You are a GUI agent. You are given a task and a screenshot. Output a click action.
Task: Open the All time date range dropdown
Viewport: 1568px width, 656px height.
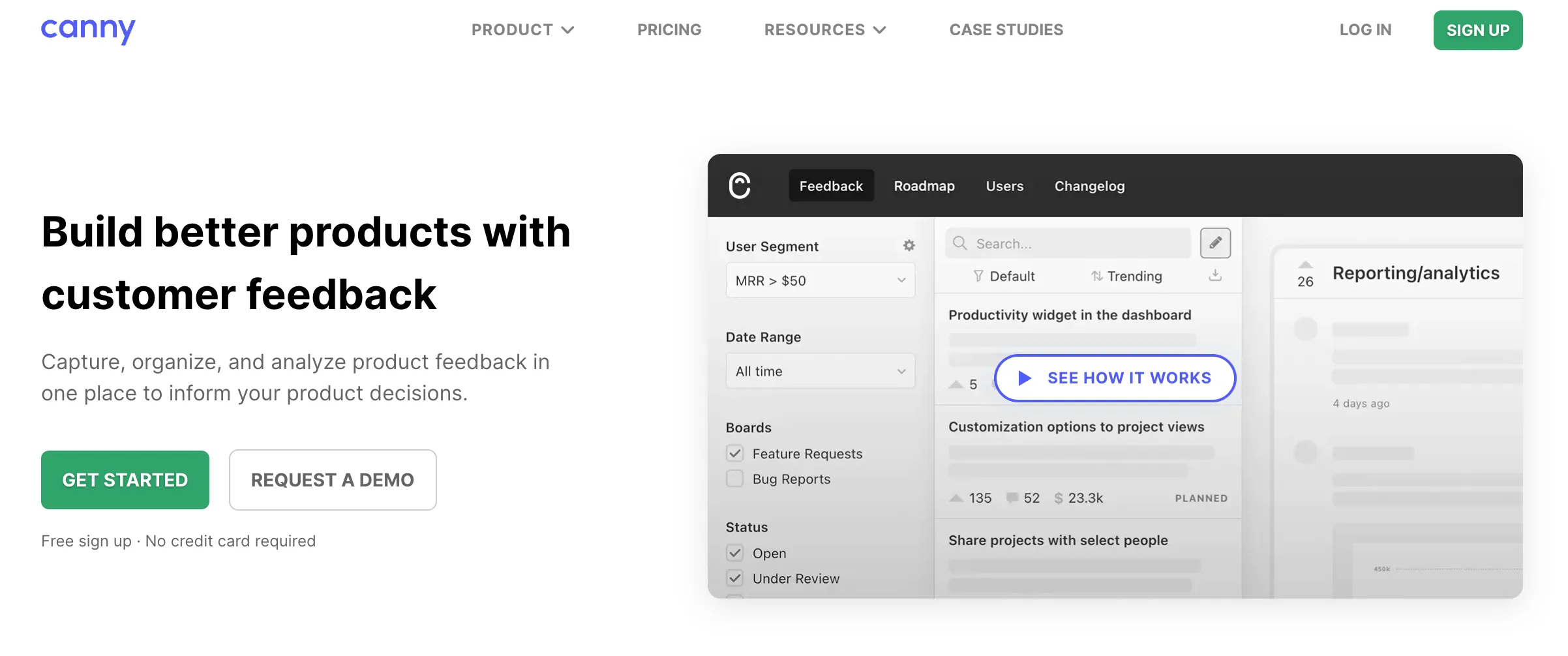[821, 371]
